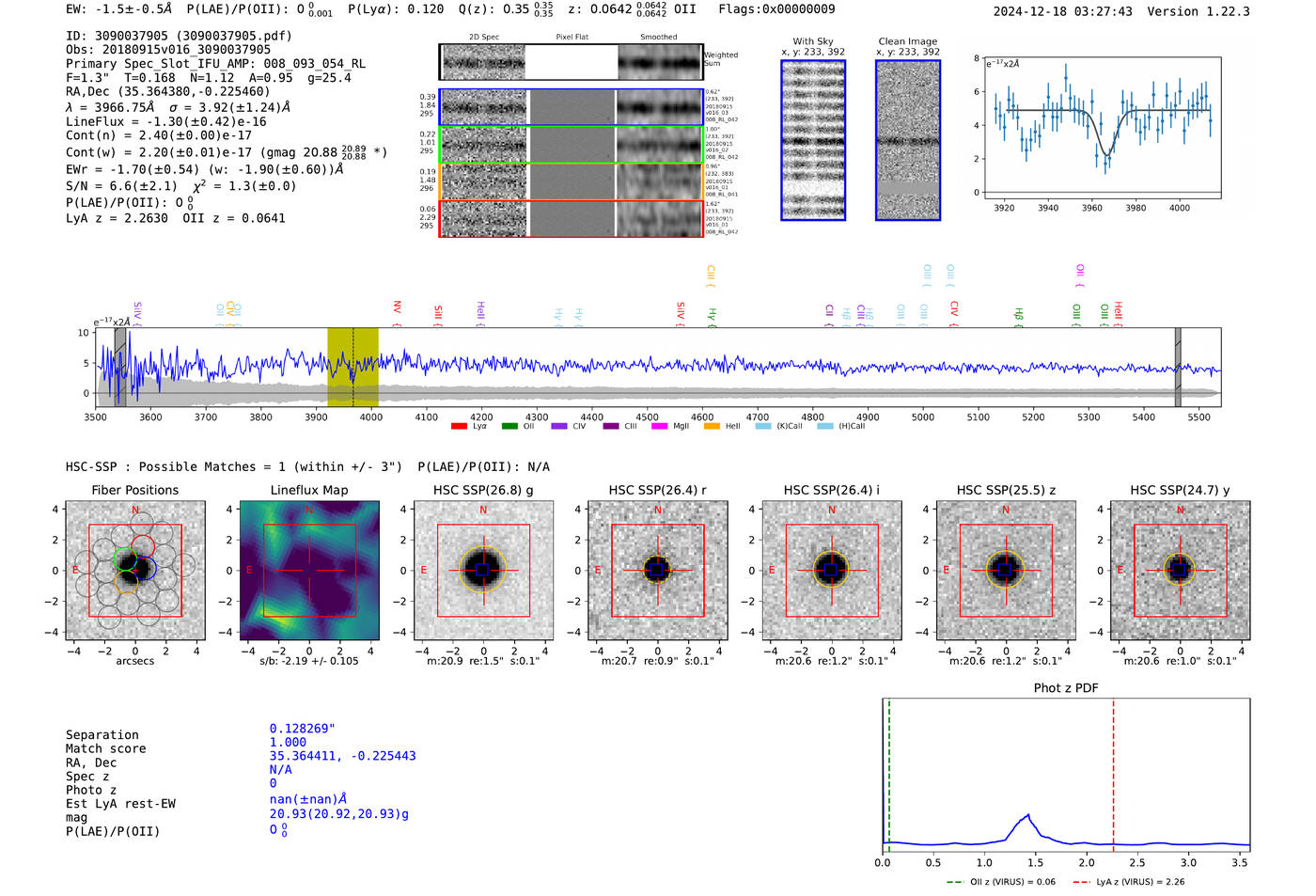
Task: Click the green-bordered fiber spectrum row
Action: click(572, 145)
